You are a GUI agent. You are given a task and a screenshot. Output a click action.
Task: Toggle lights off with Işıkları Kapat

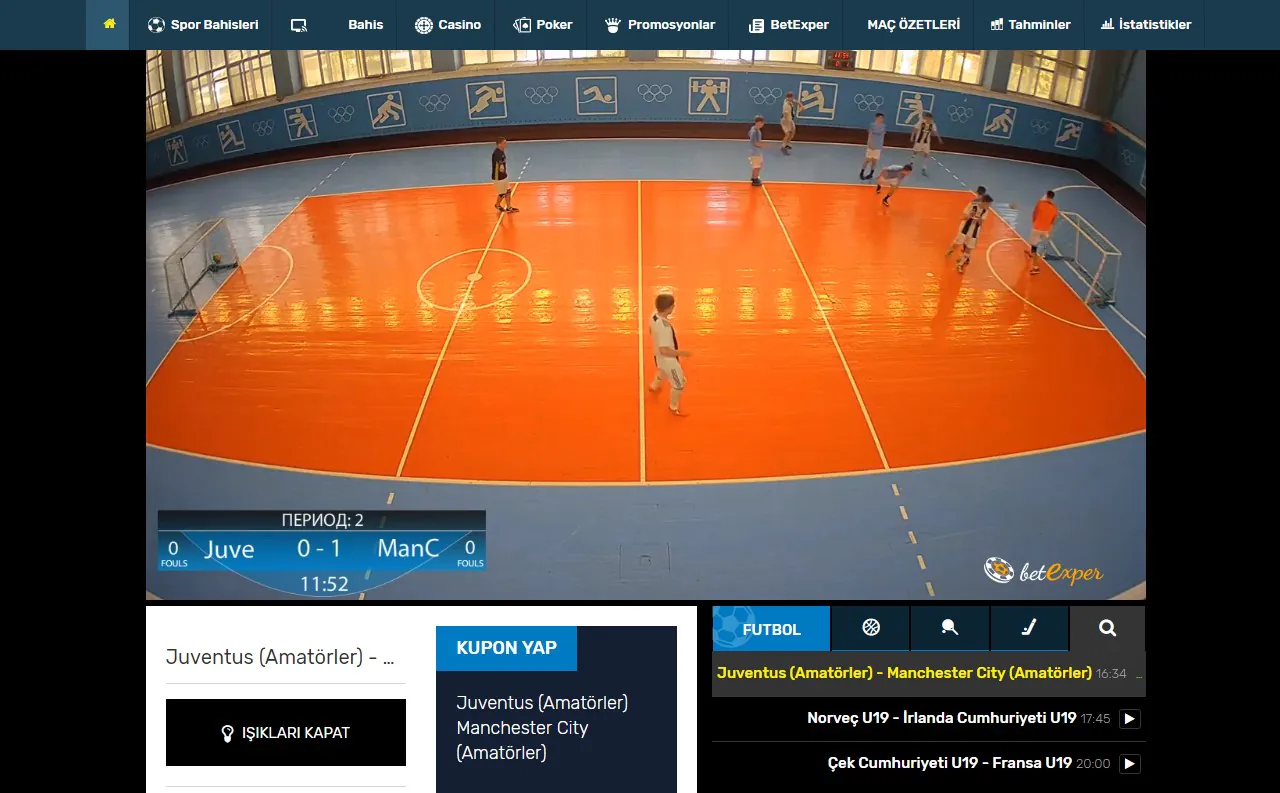(286, 732)
